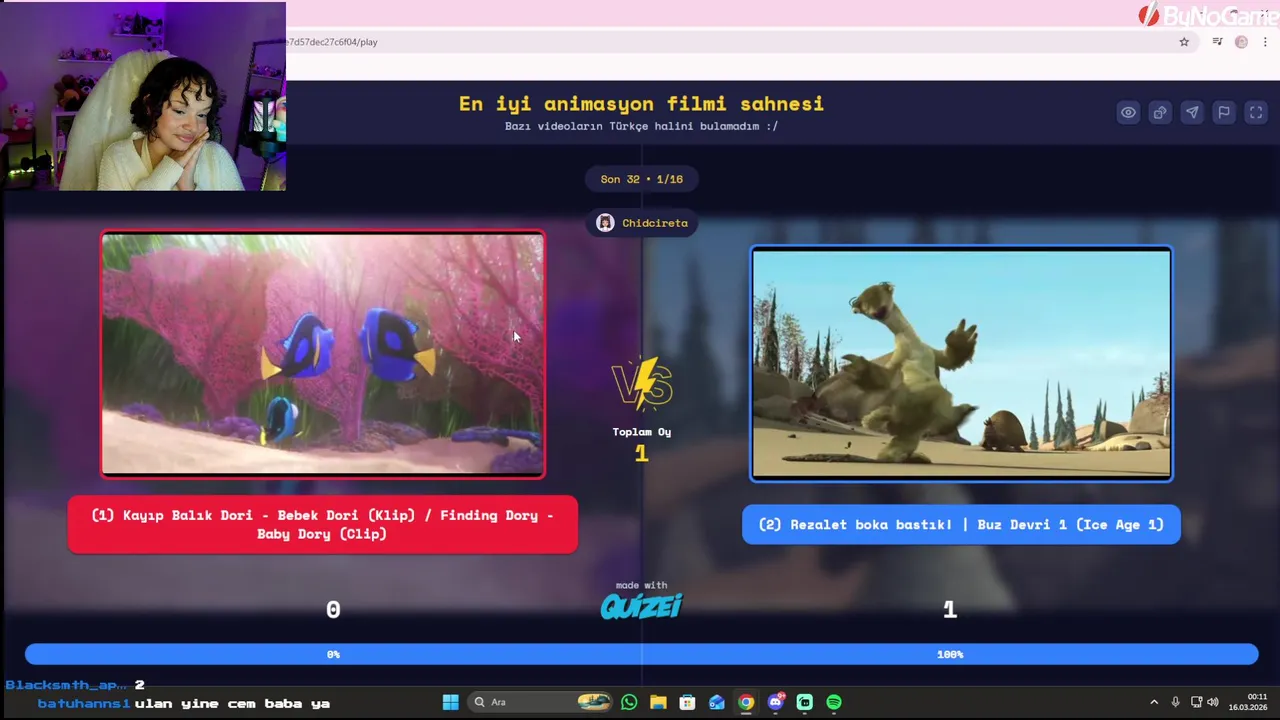Click the paper plane share icon
This screenshot has width=1280, height=720.
tap(1192, 113)
